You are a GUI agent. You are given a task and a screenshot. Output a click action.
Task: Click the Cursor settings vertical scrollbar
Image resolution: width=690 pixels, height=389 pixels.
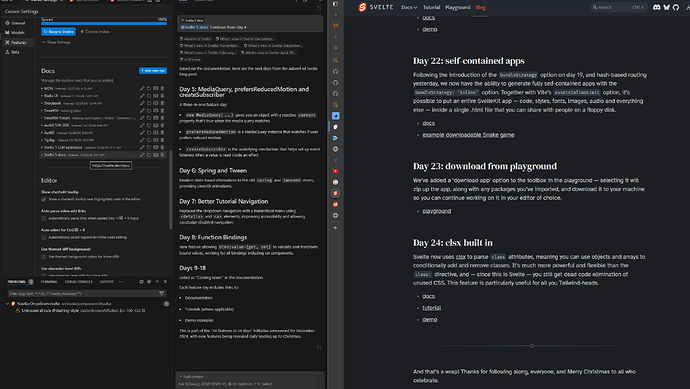click(170, 189)
